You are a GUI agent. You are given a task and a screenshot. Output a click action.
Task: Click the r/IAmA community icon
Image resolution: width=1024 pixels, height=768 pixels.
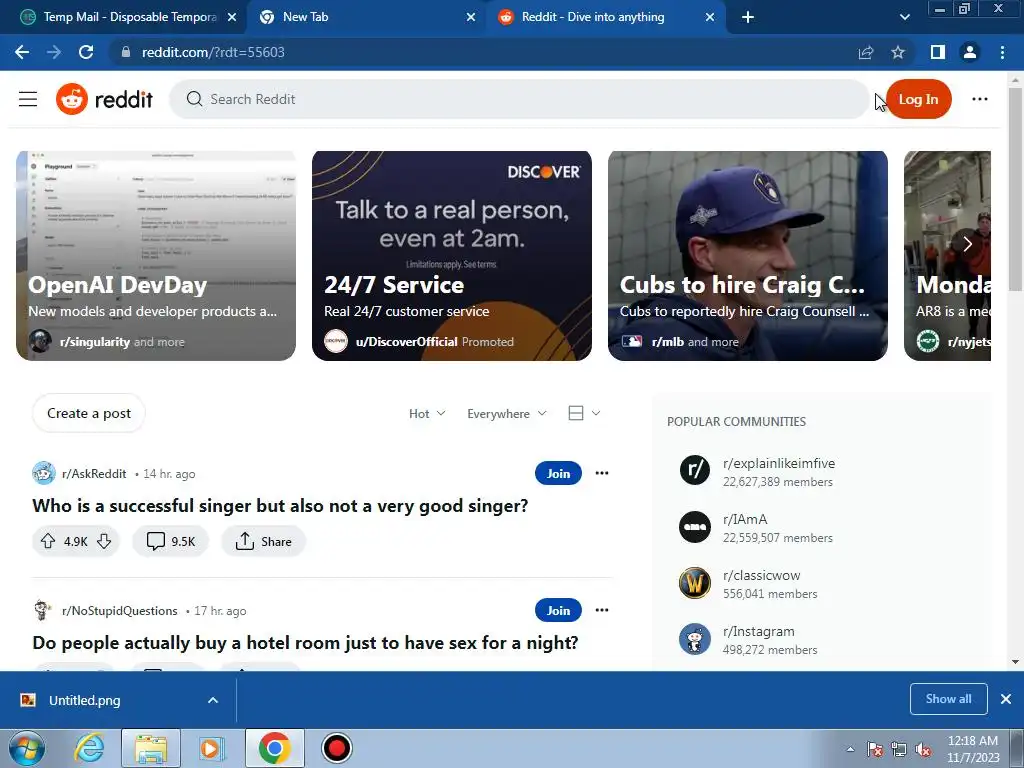694,526
